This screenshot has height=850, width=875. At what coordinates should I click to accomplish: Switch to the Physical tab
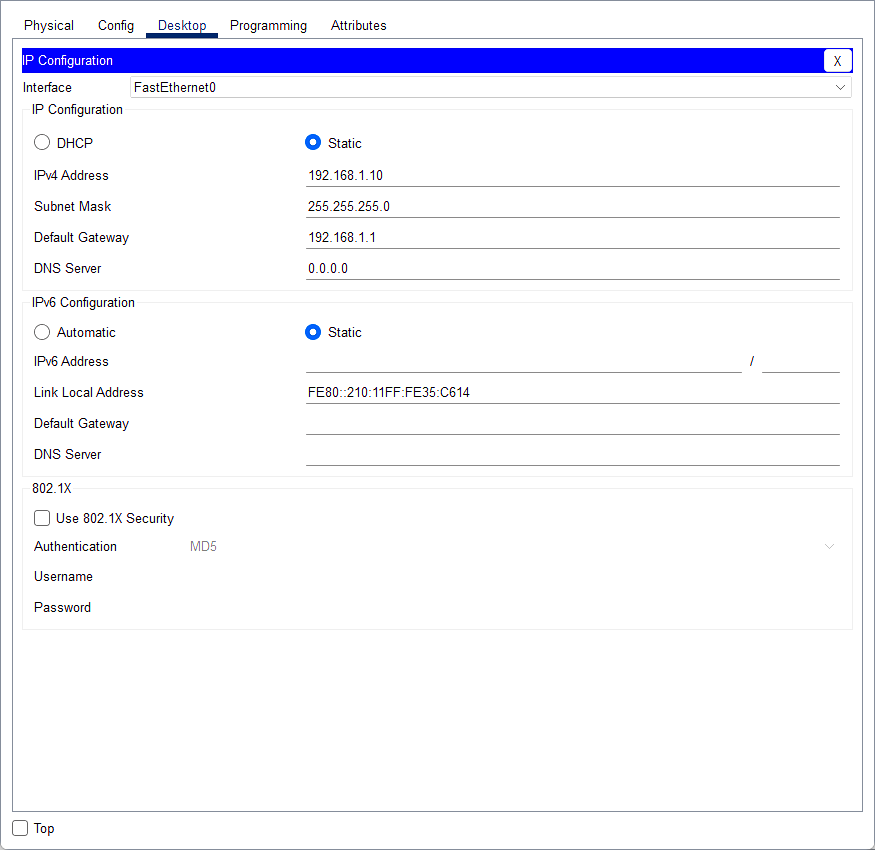(x=49, y=25)
